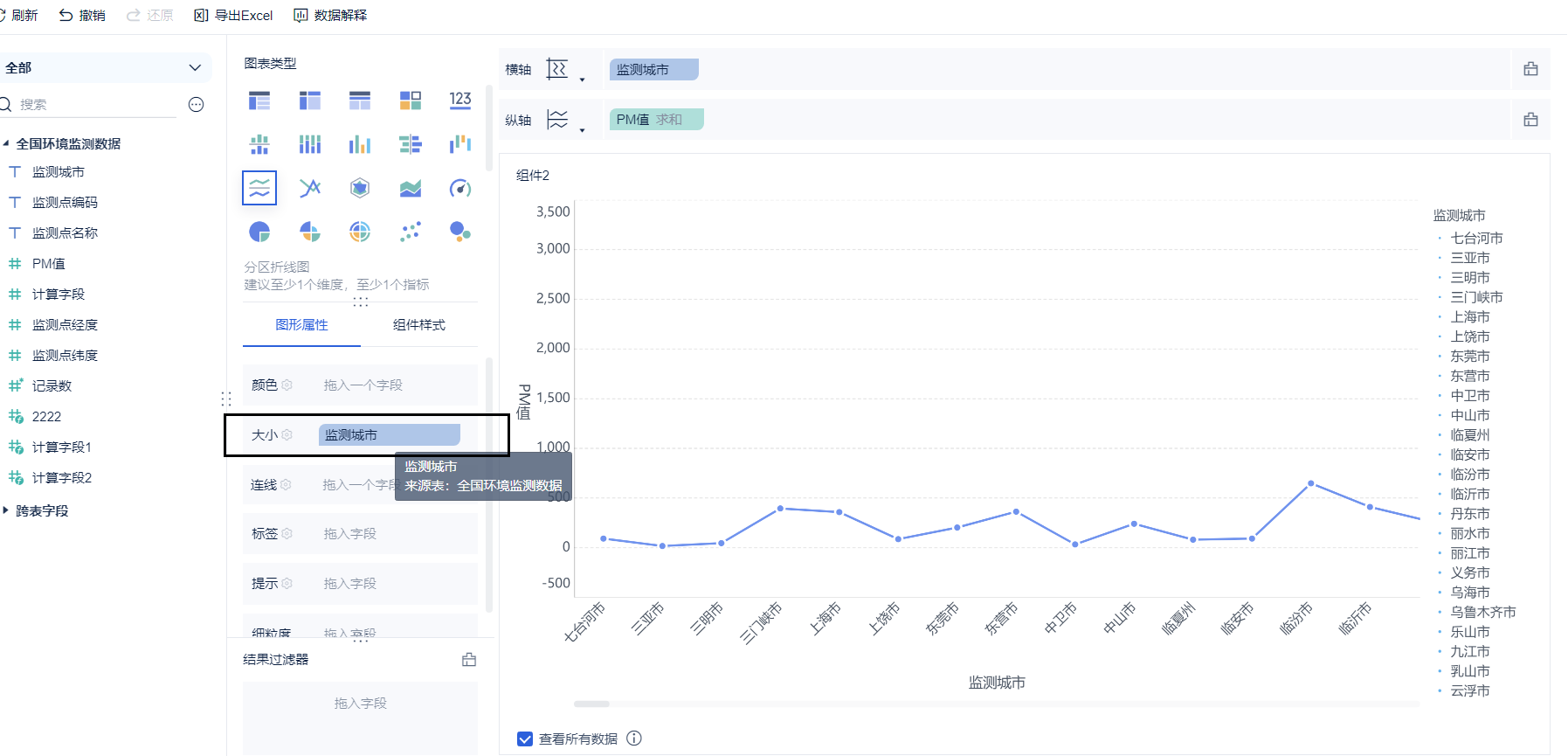Viewport: 1568px width, 756px height.
Task: Open the 提示 settings gear
Action: point(287,583)
